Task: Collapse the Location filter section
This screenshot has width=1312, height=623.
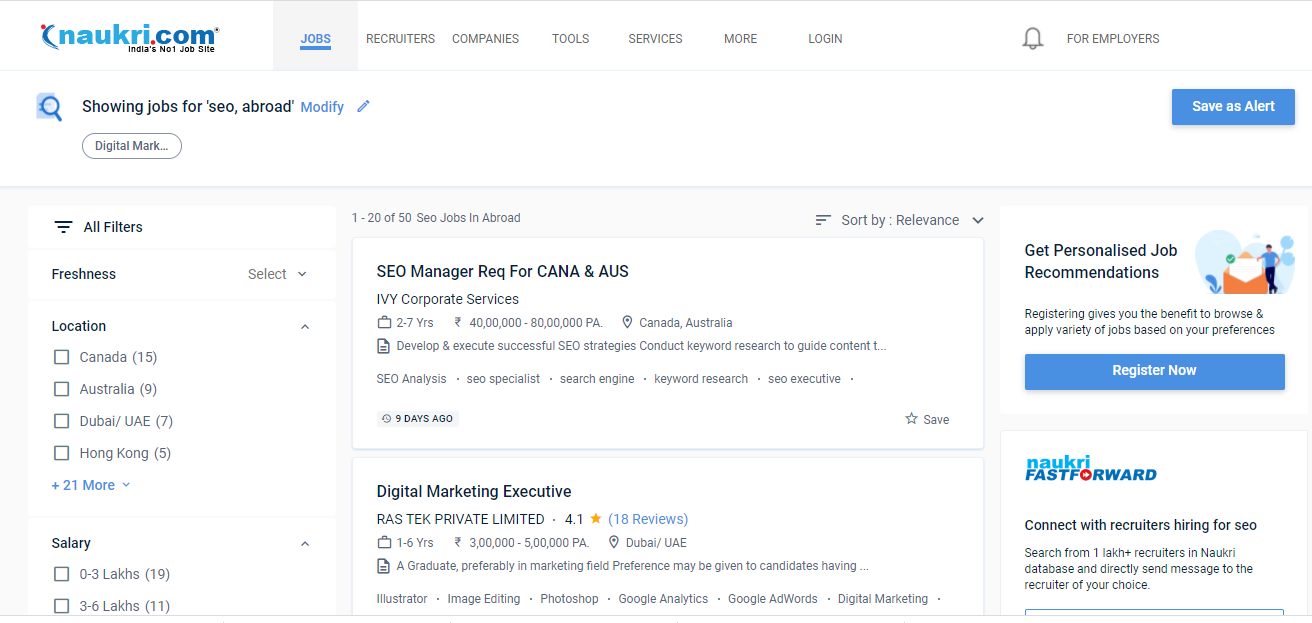Action: [305, 327]
